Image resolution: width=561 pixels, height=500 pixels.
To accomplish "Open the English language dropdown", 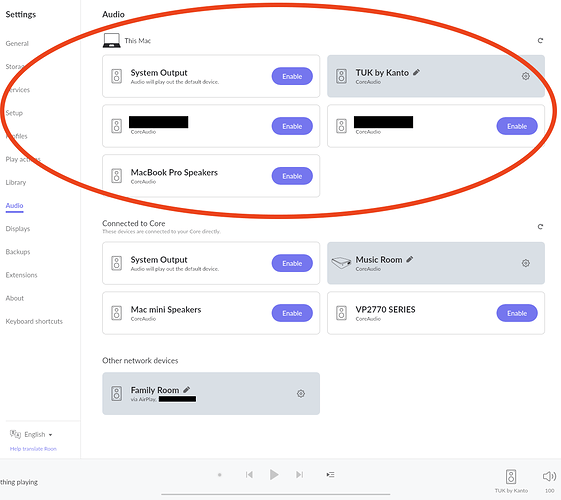I will click(38, 435).
